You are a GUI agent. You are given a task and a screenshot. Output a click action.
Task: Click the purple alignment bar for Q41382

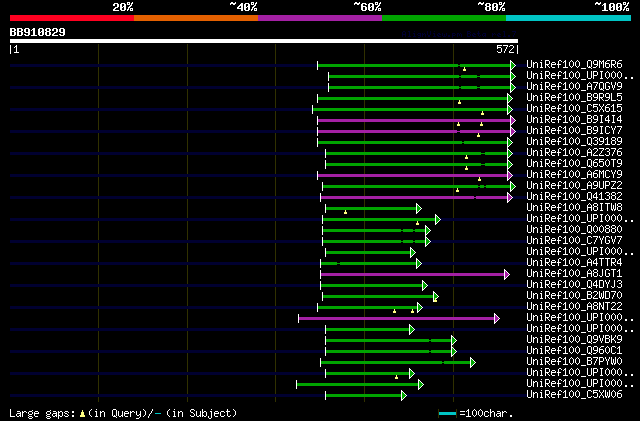[x=416, y=198]
